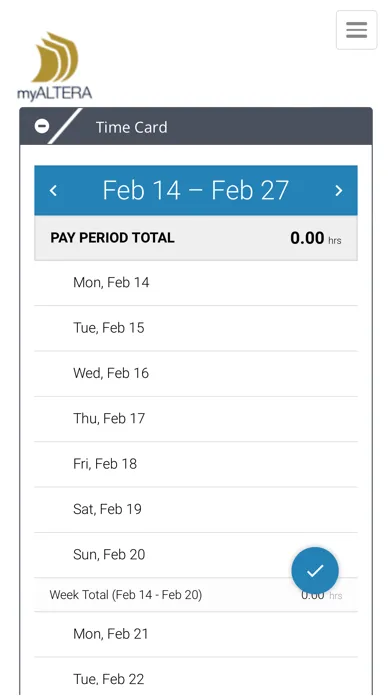Viewport: 392px width, 696px height.
Task: Select the Feb 14 – Feb 27 period header
Action: click(x=196, y=190)
